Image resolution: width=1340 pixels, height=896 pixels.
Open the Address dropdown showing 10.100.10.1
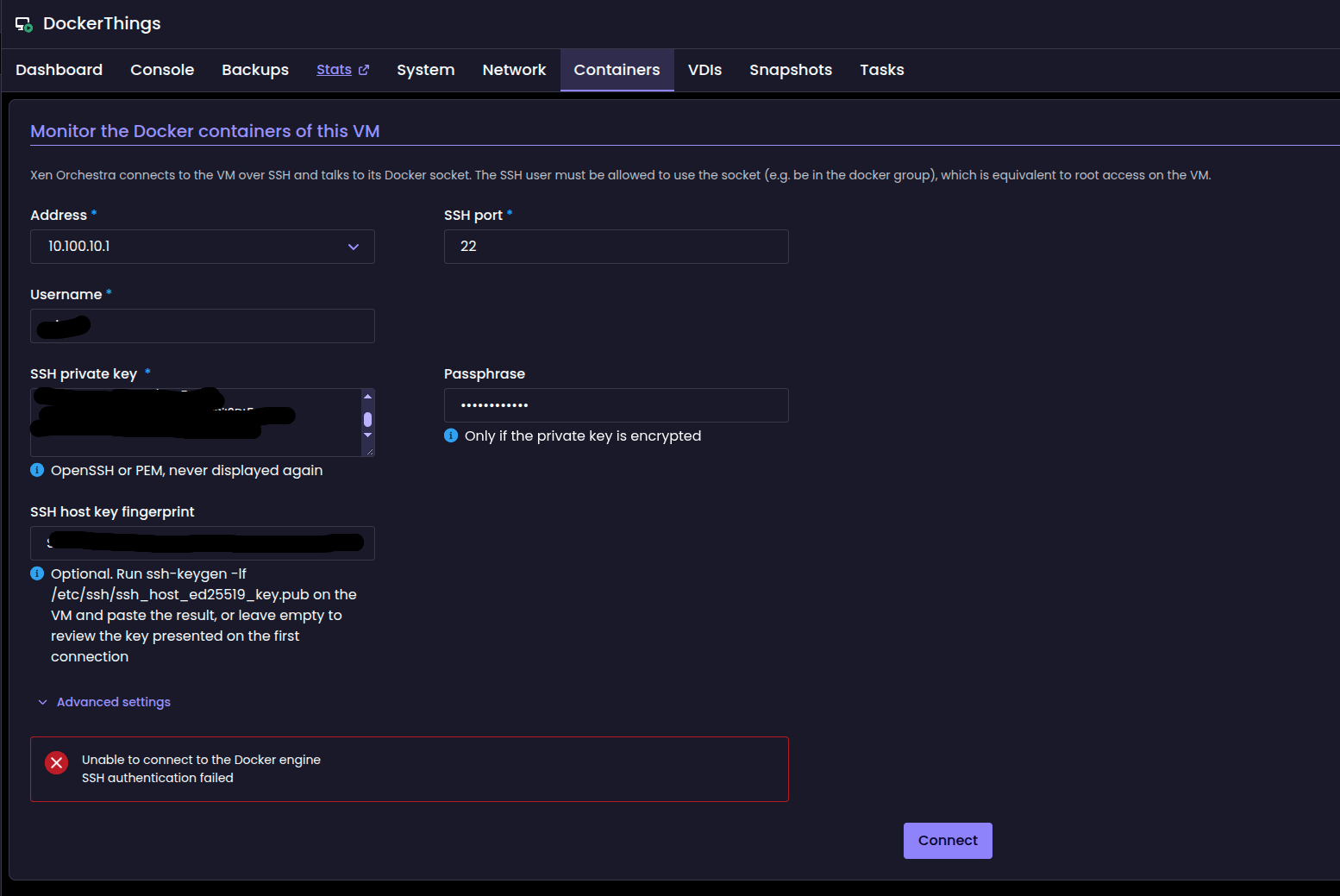[x=203, y=247]
